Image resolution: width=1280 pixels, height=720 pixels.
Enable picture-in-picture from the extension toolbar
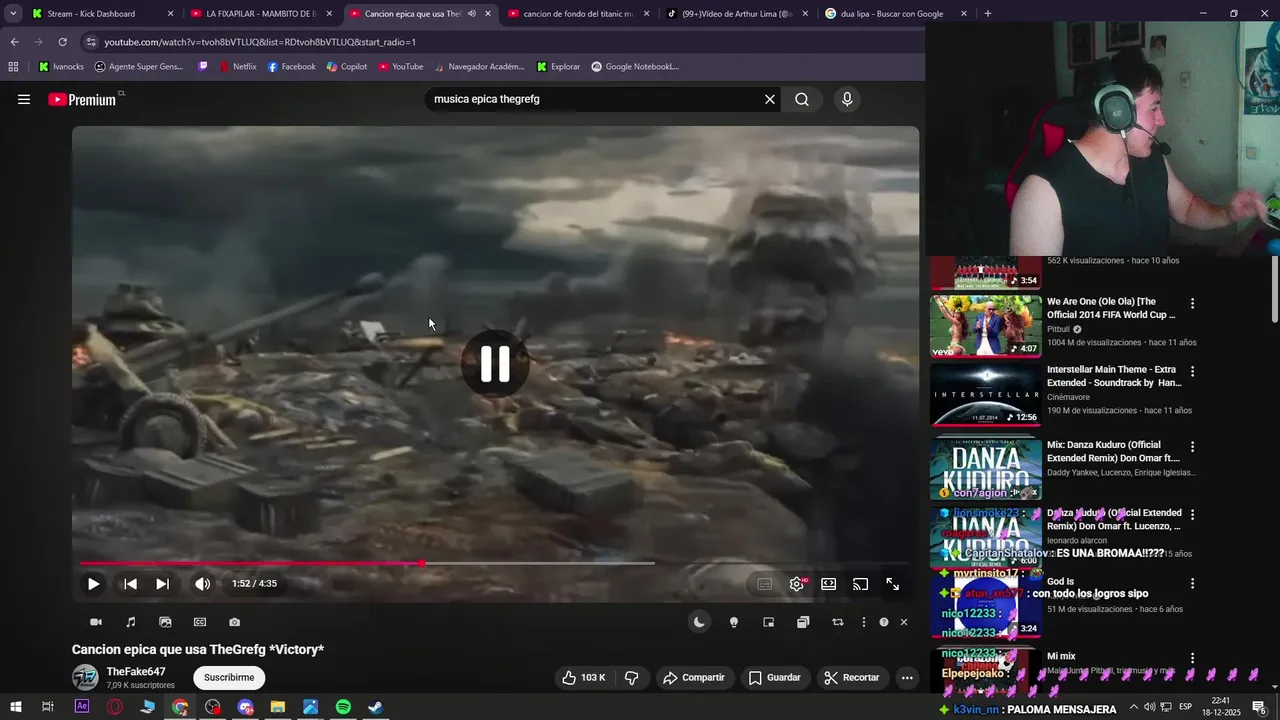pyautogui.click(x=768, y=622)
